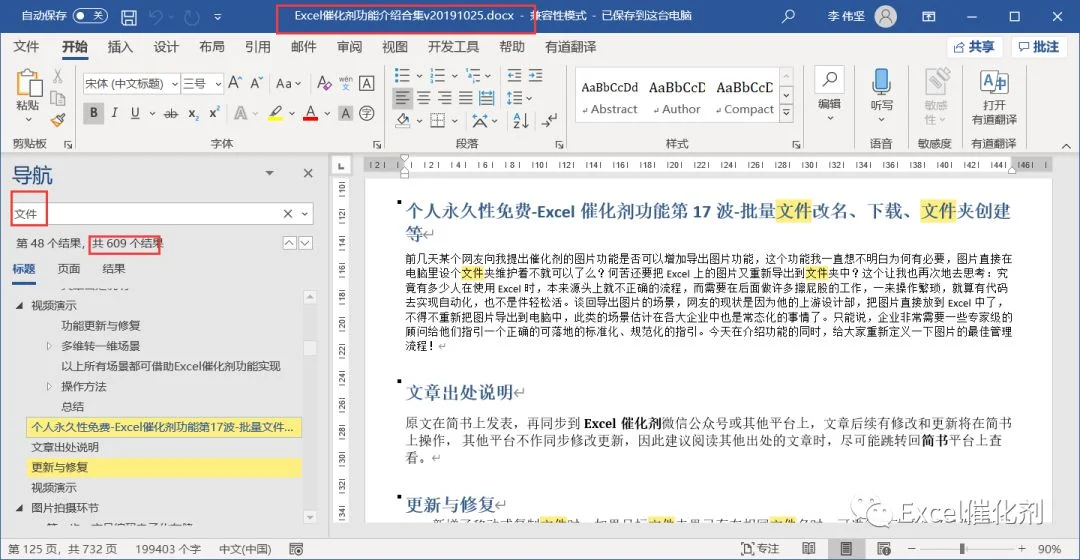This screenshot has height=560, width=1080.
Task: Expand the 操作方法 heading in navigation
Action: coord(49,386)
